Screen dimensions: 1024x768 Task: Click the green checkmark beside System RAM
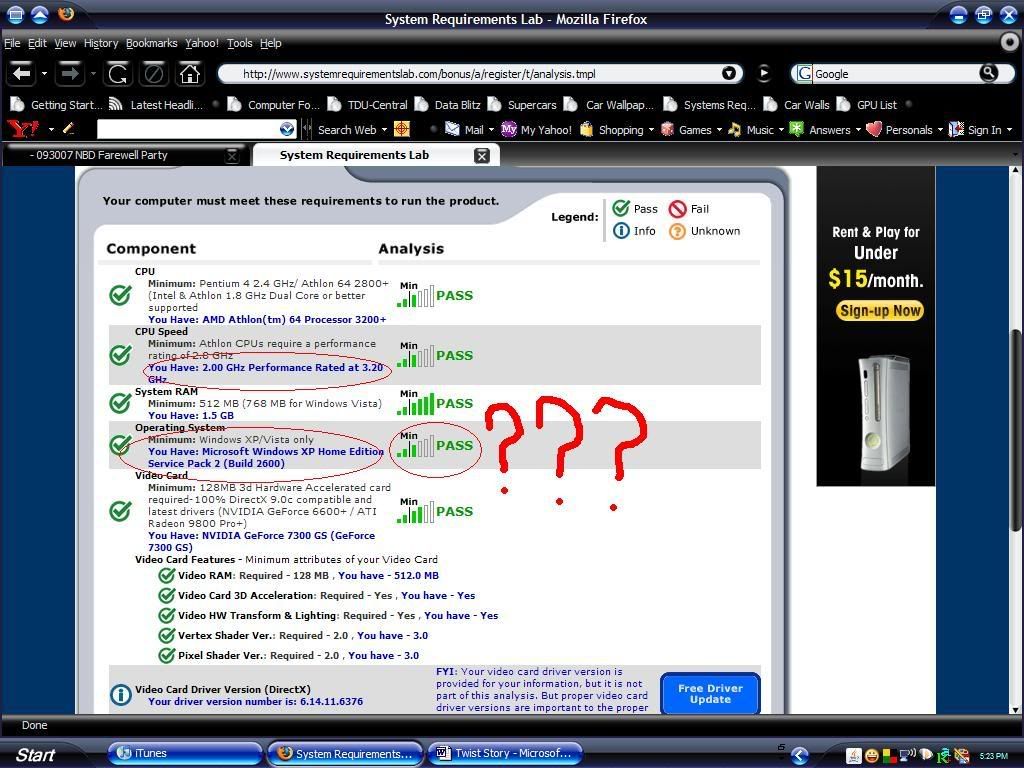pos(120,403)
